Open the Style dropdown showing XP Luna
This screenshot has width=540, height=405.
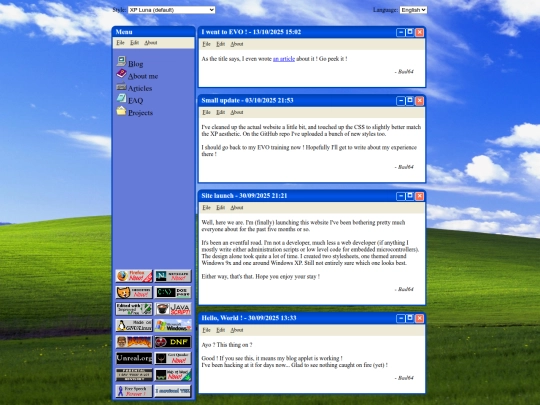[x=172, y=10]
